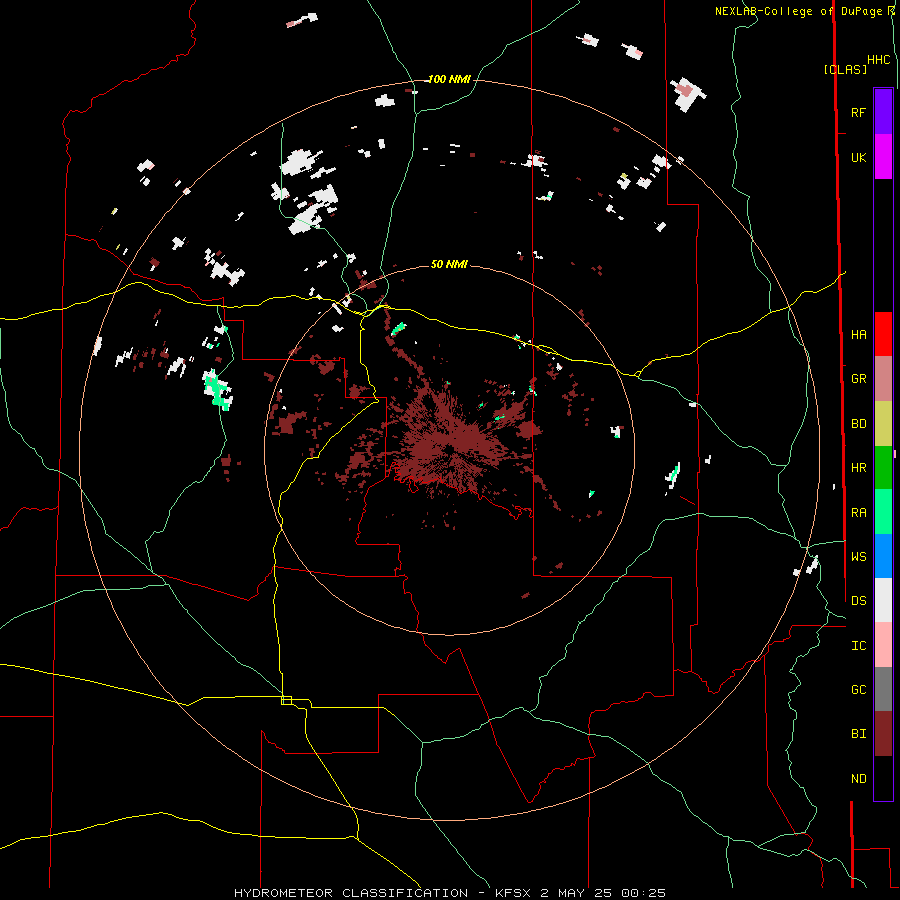Click the GC gray legend swatch

tap(883, 689)
